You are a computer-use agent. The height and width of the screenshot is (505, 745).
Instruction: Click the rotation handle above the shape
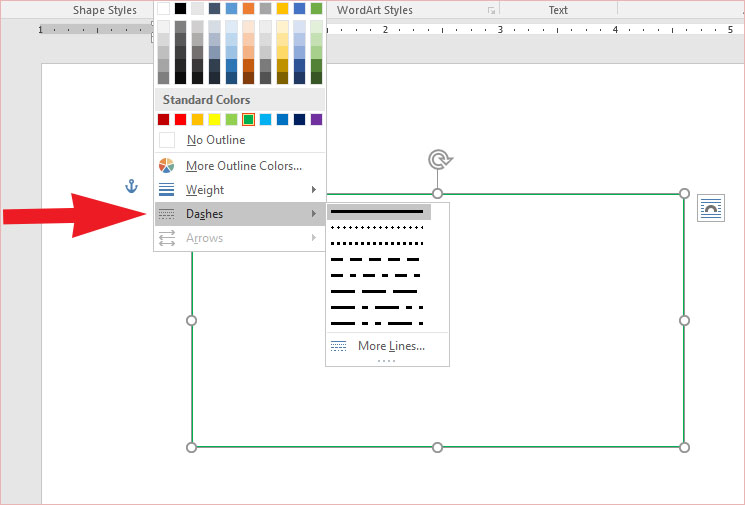pos(440,160)
